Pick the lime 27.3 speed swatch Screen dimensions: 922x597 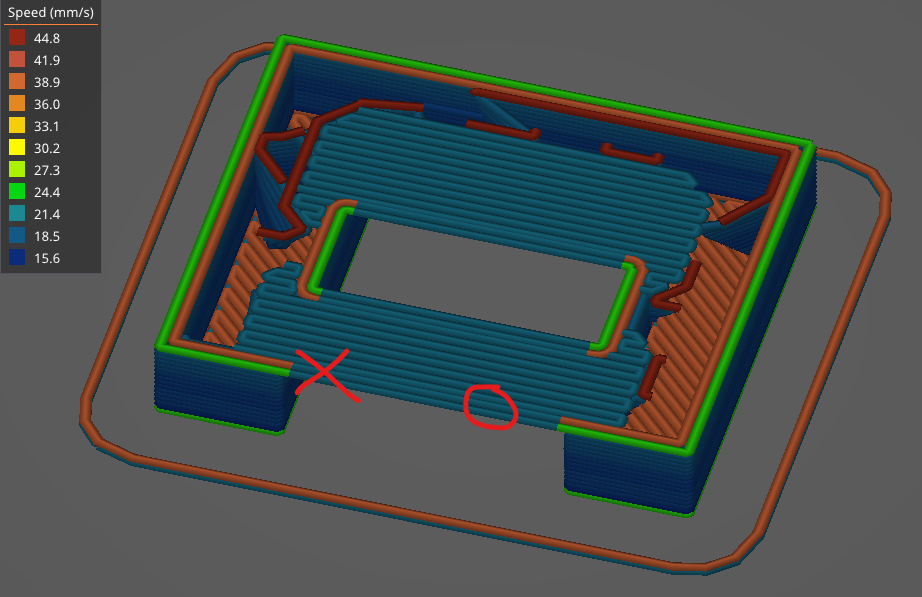click(17, 170)
